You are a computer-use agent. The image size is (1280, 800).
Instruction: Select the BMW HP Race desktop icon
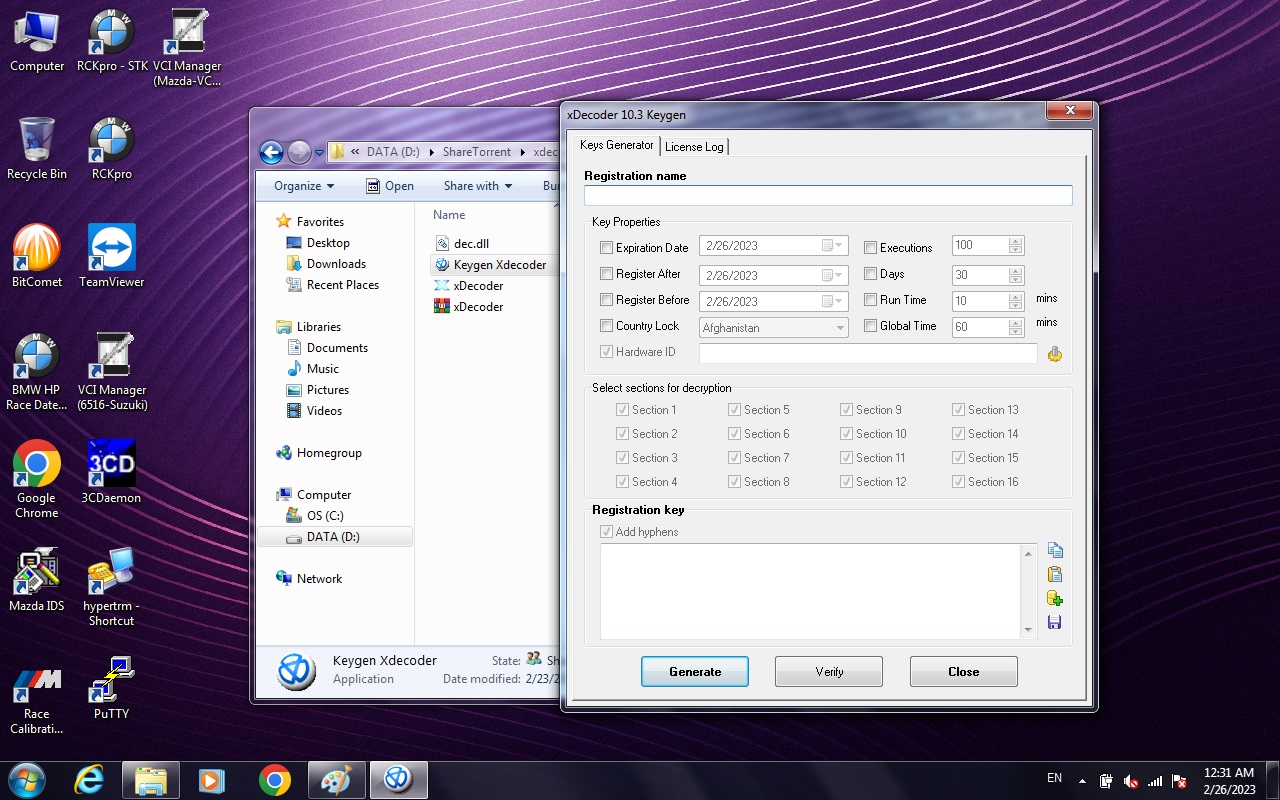click(x=37, y=372)
